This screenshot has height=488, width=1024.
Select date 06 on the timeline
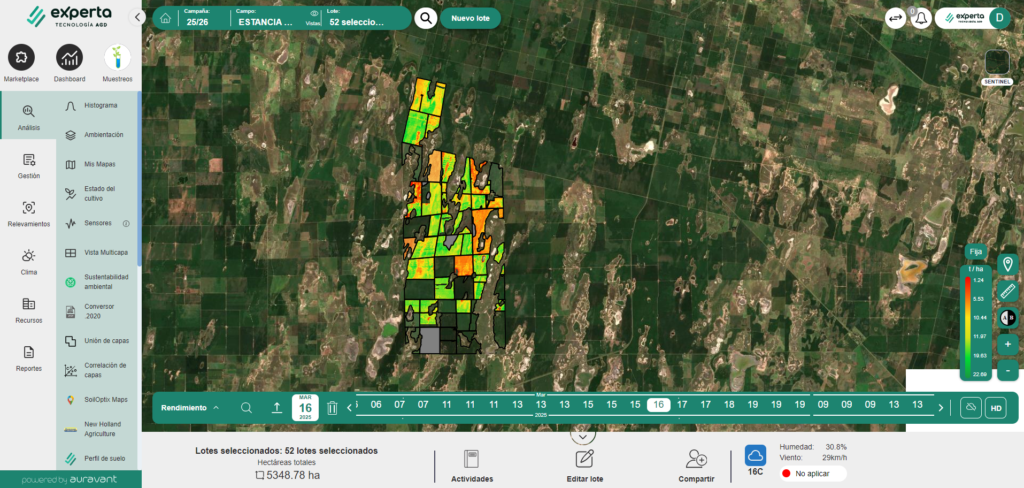click(x=376, y=405)
